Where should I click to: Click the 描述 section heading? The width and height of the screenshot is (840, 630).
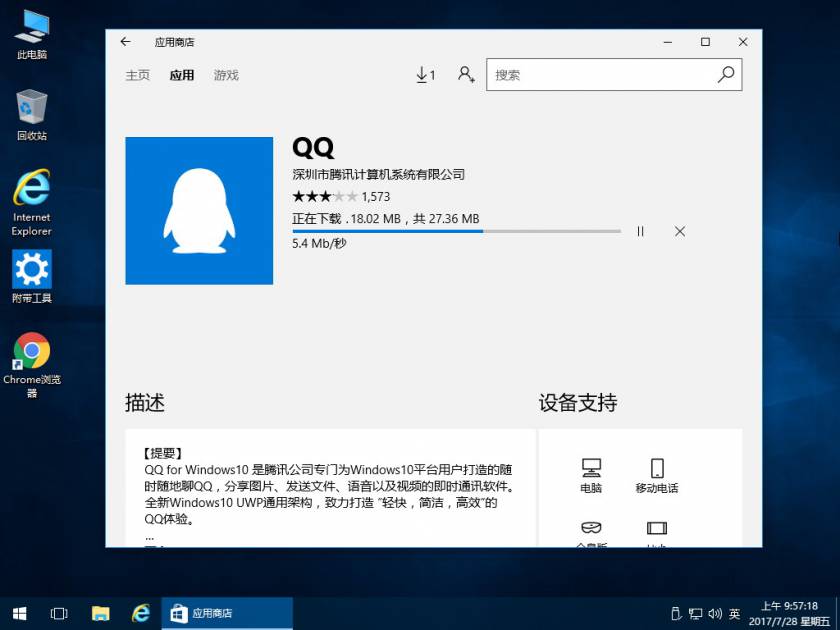(x=145, y=403)
